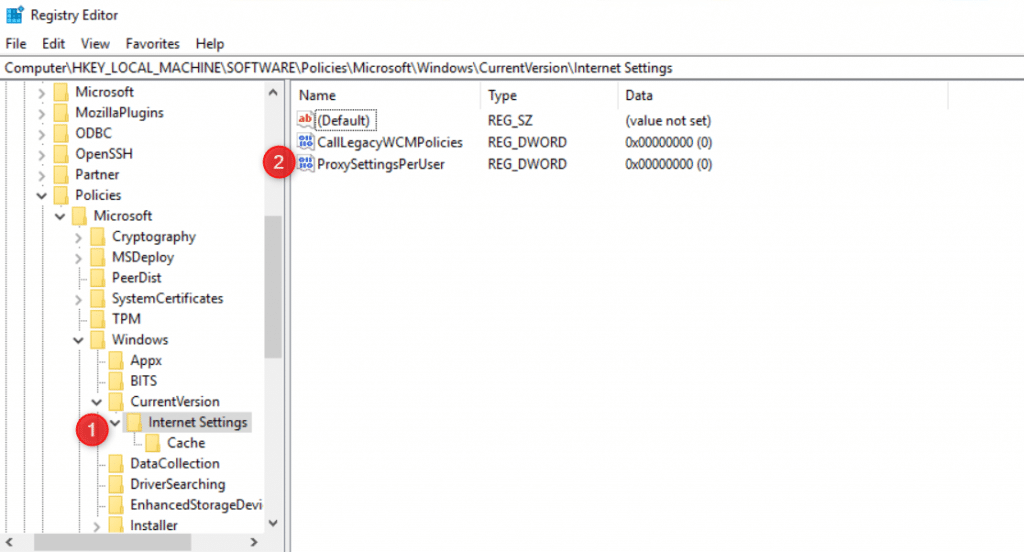This screenshot has height=552, width=1024.
Task: Expand the Partner key
Action: [41, 175]
